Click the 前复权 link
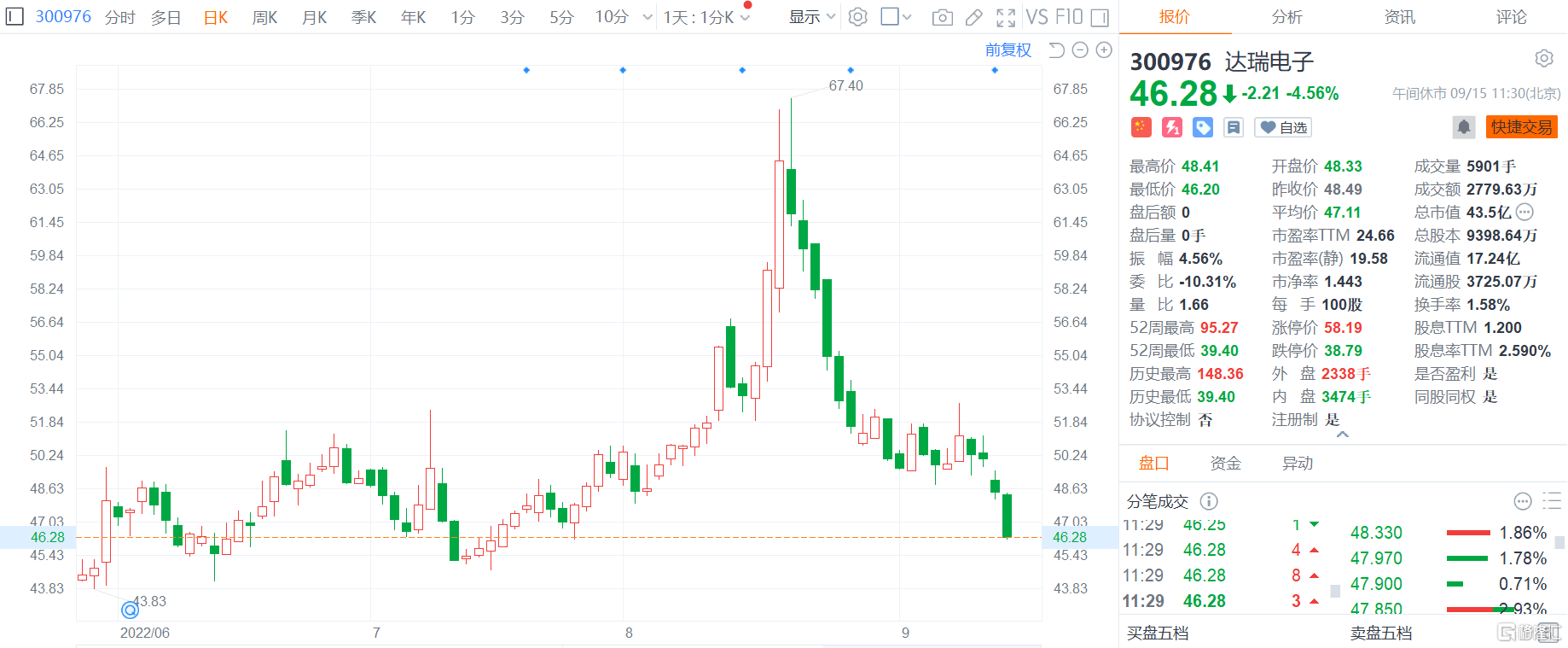The height and width of the screenshot is (648, 1568). tap(1008, 50)
